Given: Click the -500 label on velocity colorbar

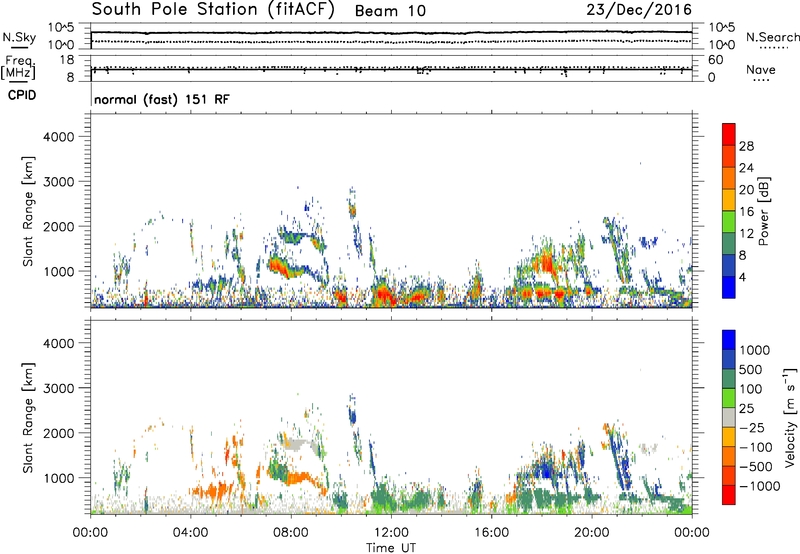Looking at the screenshot, I should click(x=755, y=467).
